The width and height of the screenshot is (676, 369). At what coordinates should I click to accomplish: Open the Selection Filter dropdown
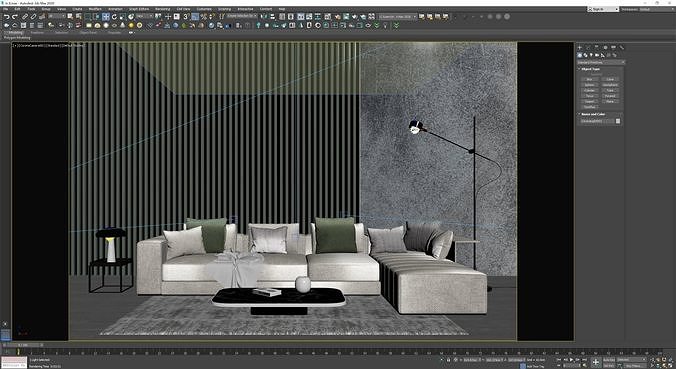pyautogui.click(x=56, y=16)
